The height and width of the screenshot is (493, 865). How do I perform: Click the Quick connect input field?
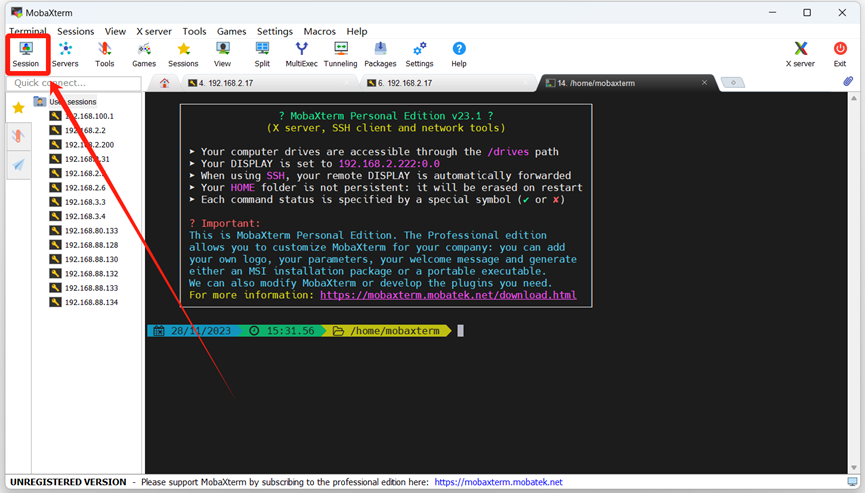point(72,83)
